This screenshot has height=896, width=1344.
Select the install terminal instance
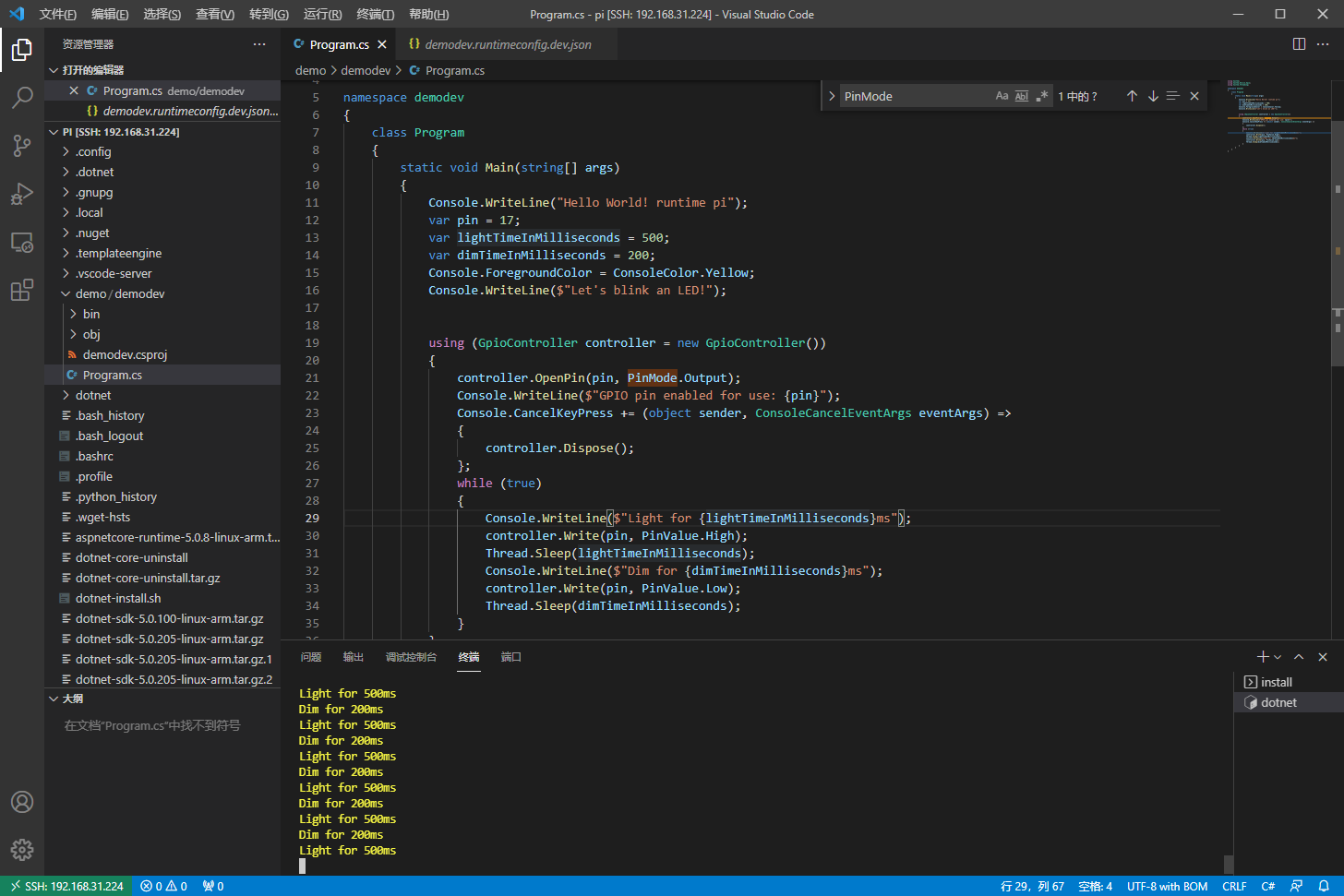(1289, 682)
